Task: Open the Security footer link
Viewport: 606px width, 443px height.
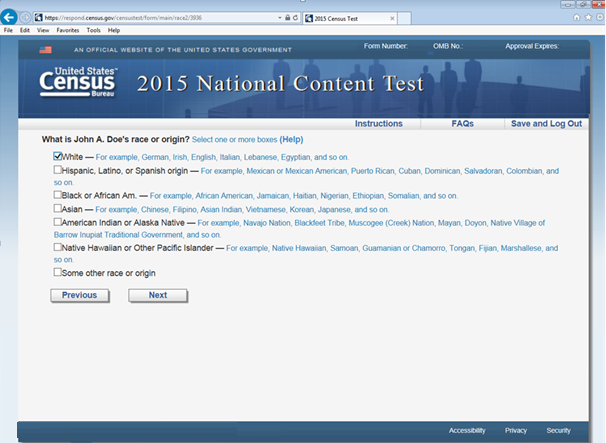Action: [558, 431]
